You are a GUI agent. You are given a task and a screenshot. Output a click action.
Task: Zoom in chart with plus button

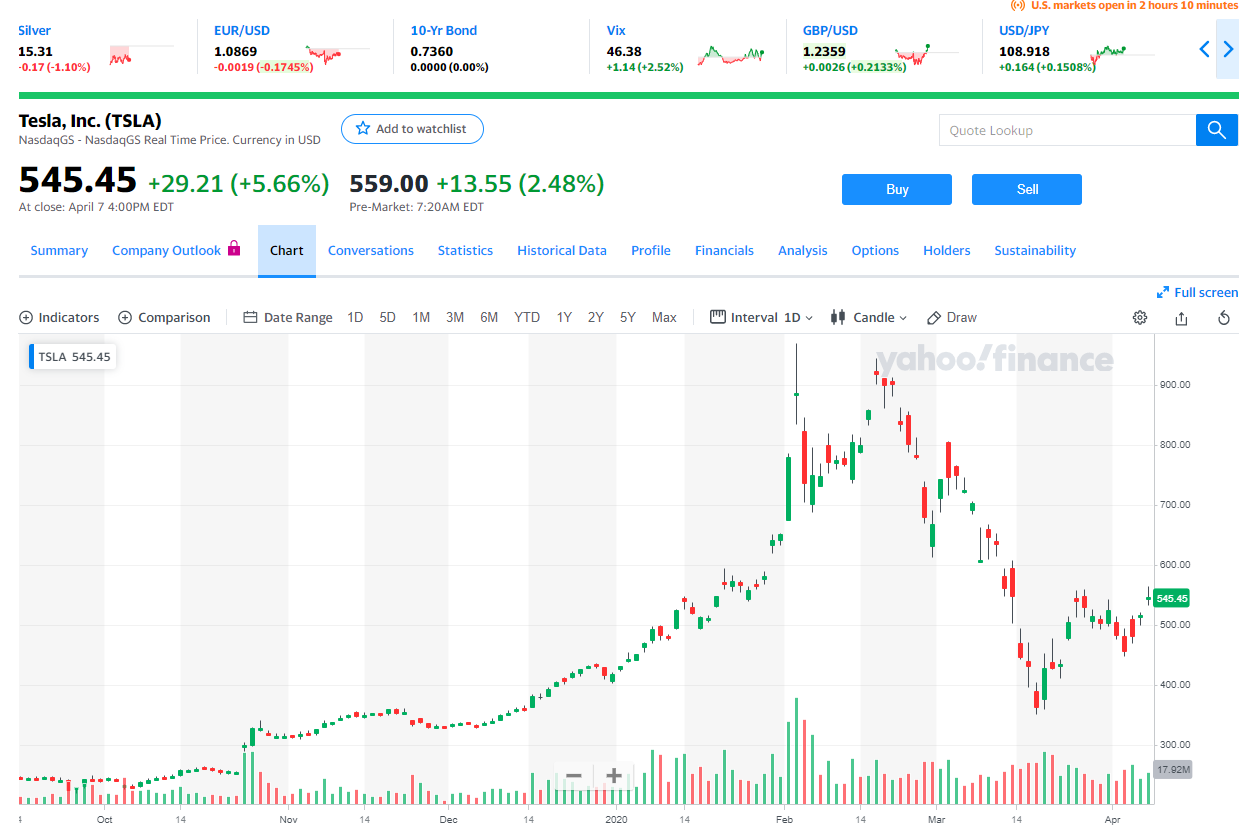614,776
